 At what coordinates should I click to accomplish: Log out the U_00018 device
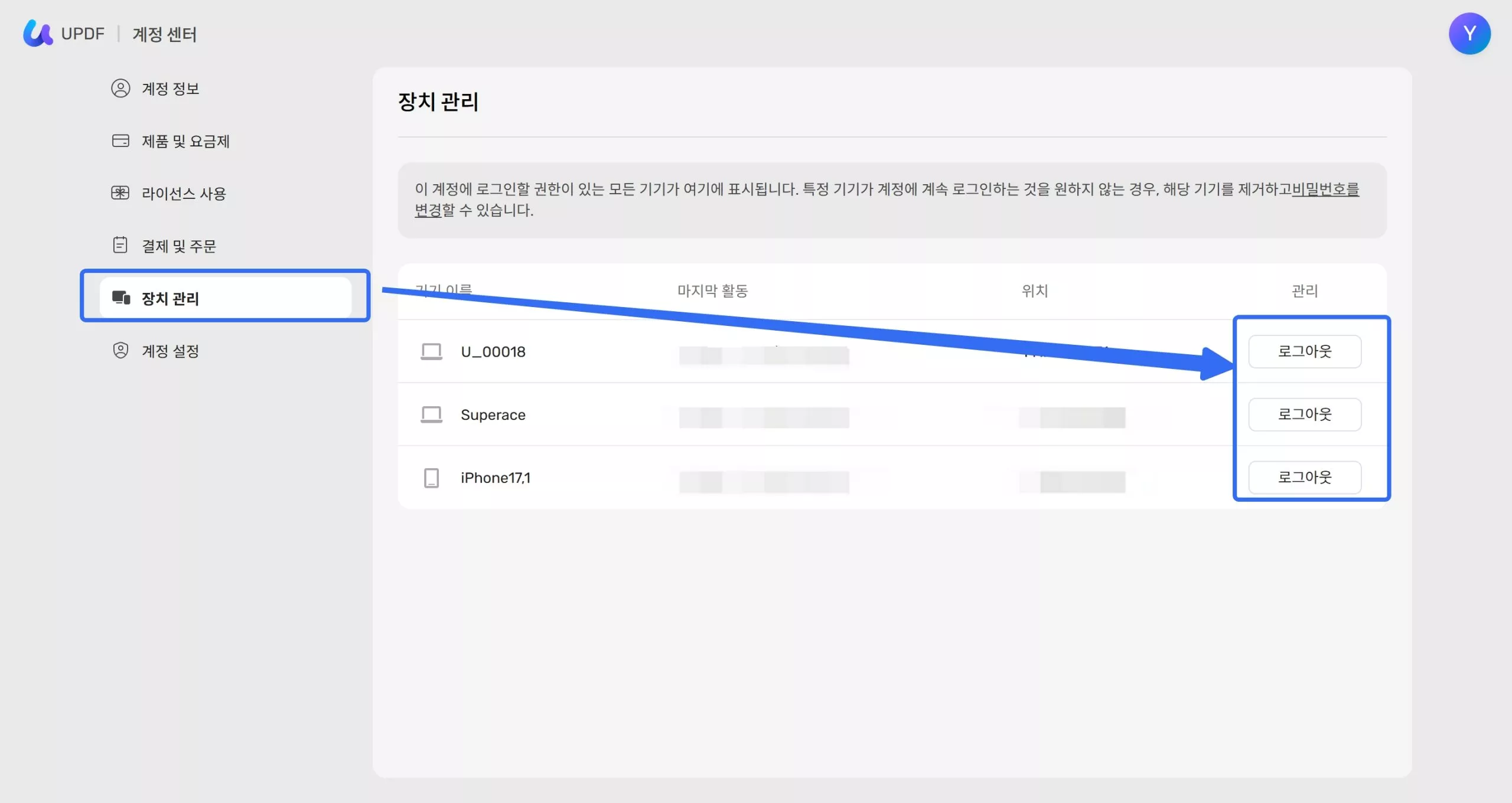[1305, 351]
